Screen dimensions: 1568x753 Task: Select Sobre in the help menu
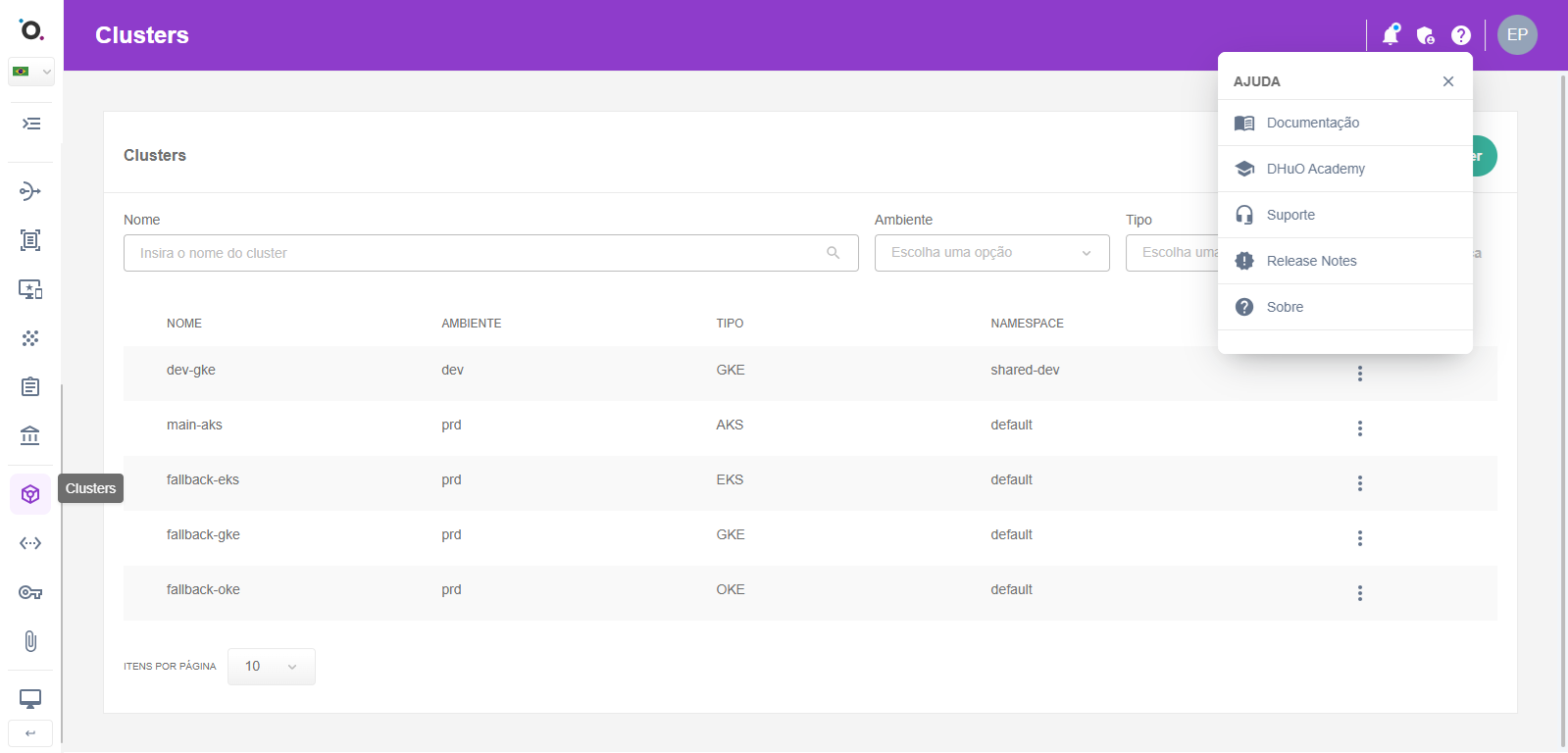pyautogui.click(x=1345, y=307)
